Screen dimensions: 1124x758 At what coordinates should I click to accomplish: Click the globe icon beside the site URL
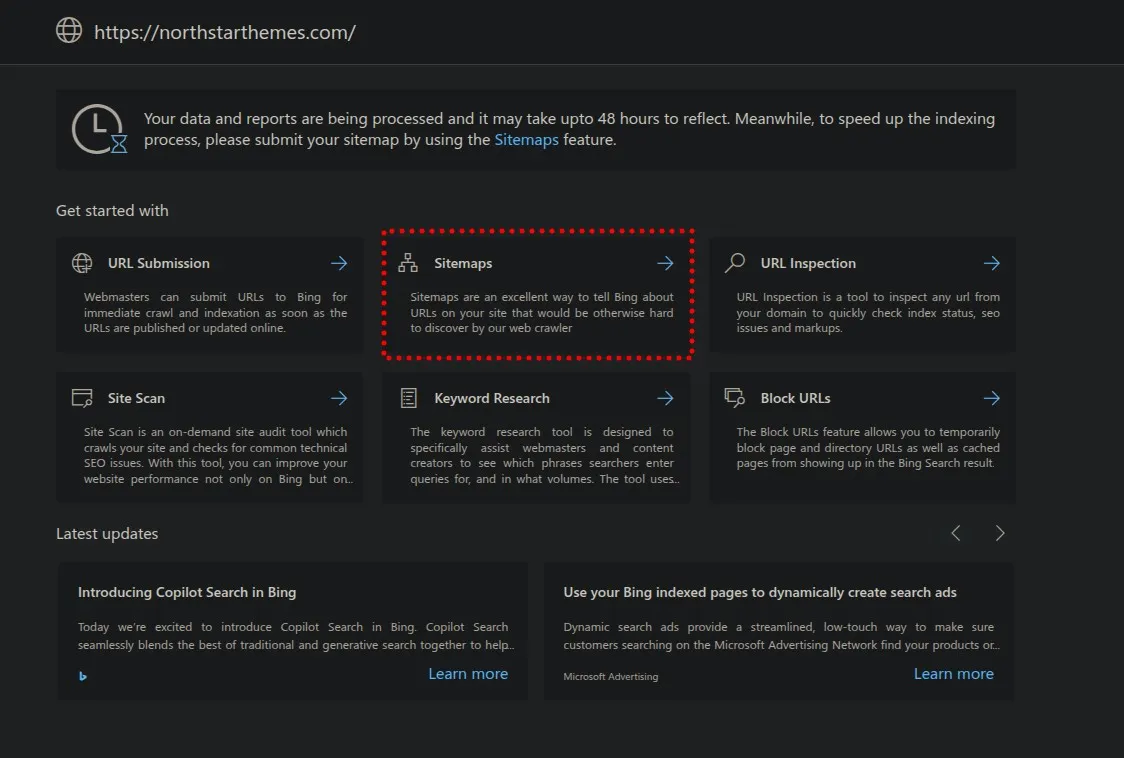[x=69, y=30]
